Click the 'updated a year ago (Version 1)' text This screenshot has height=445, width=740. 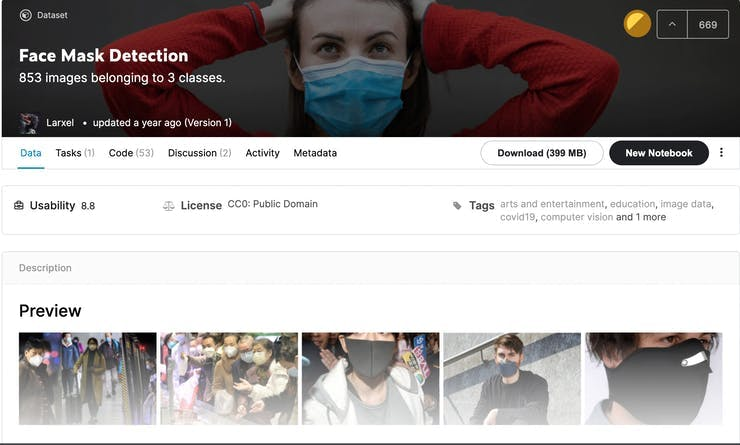pyautogui.click(x=162, y=123)
